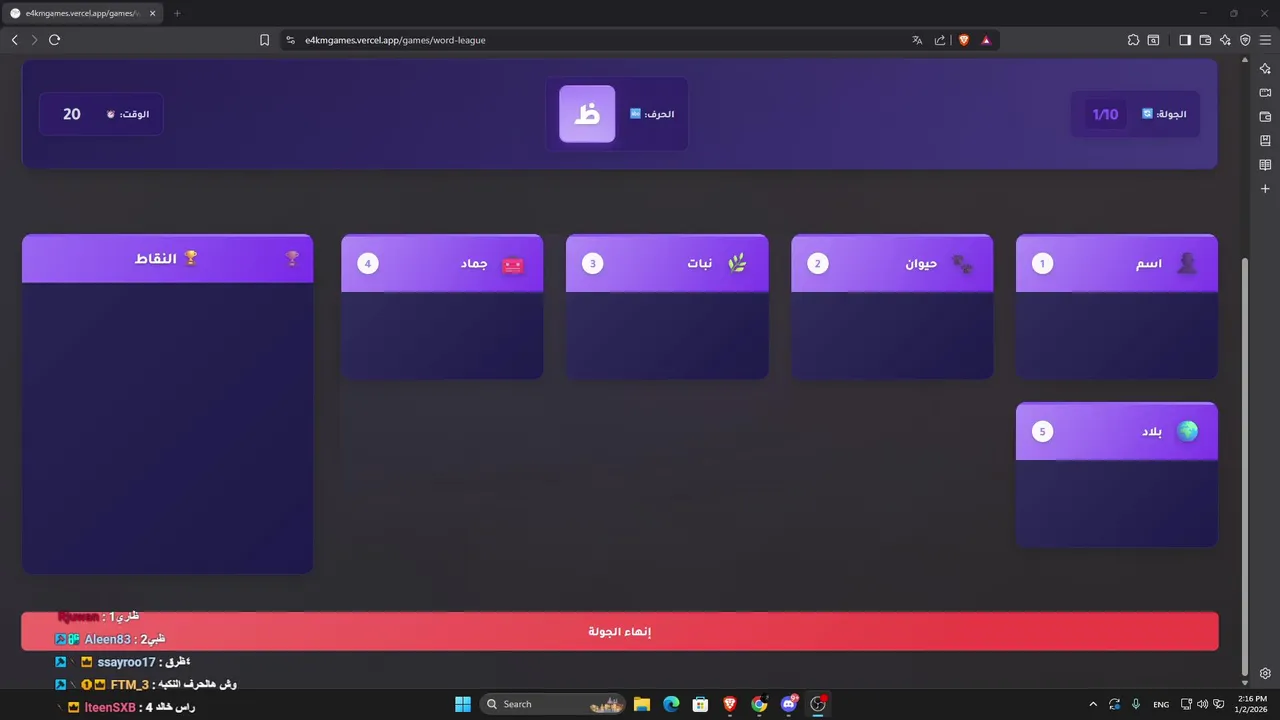Click the ENG language indicator
1280x720 pixels.
coord(1161,704)
